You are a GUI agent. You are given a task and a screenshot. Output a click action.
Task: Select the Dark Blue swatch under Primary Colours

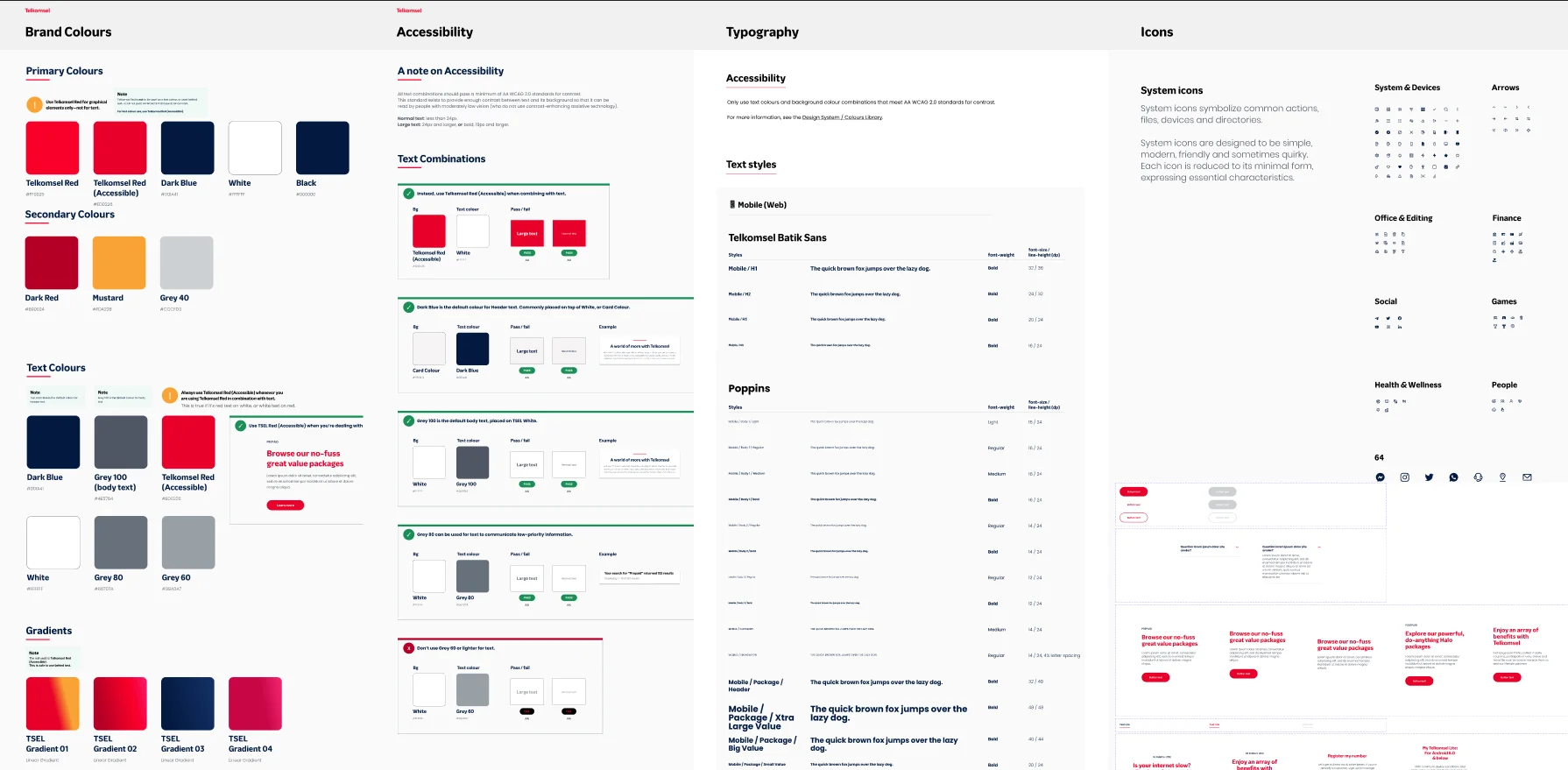coord(187,148)
